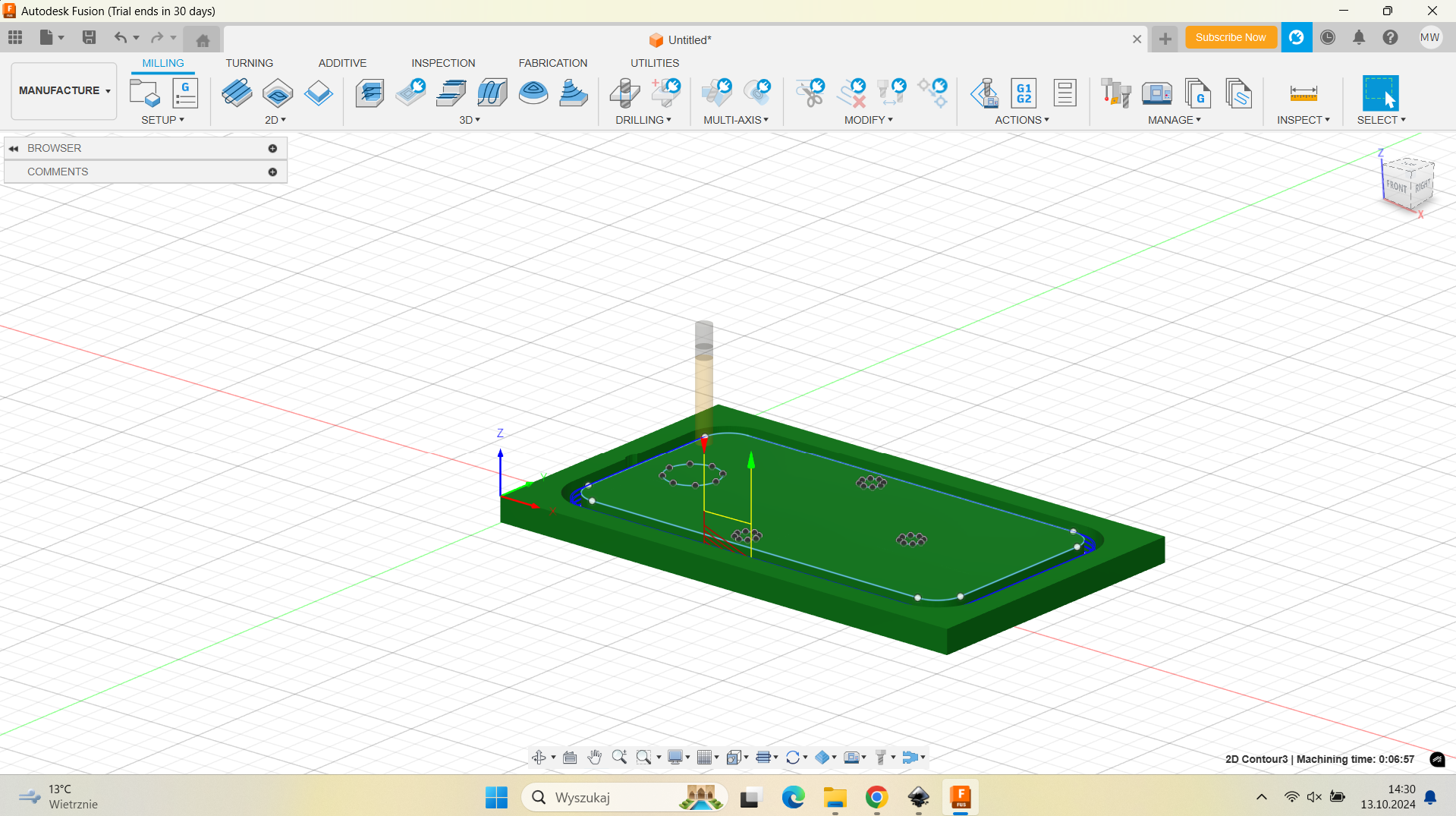
Task: Click the Simulate action icon
Action: [984, 93]
